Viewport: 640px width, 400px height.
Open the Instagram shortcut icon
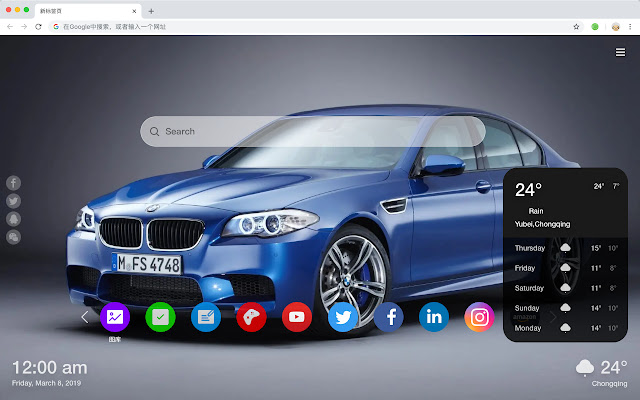pyautogui.click(x=479, y=317)
